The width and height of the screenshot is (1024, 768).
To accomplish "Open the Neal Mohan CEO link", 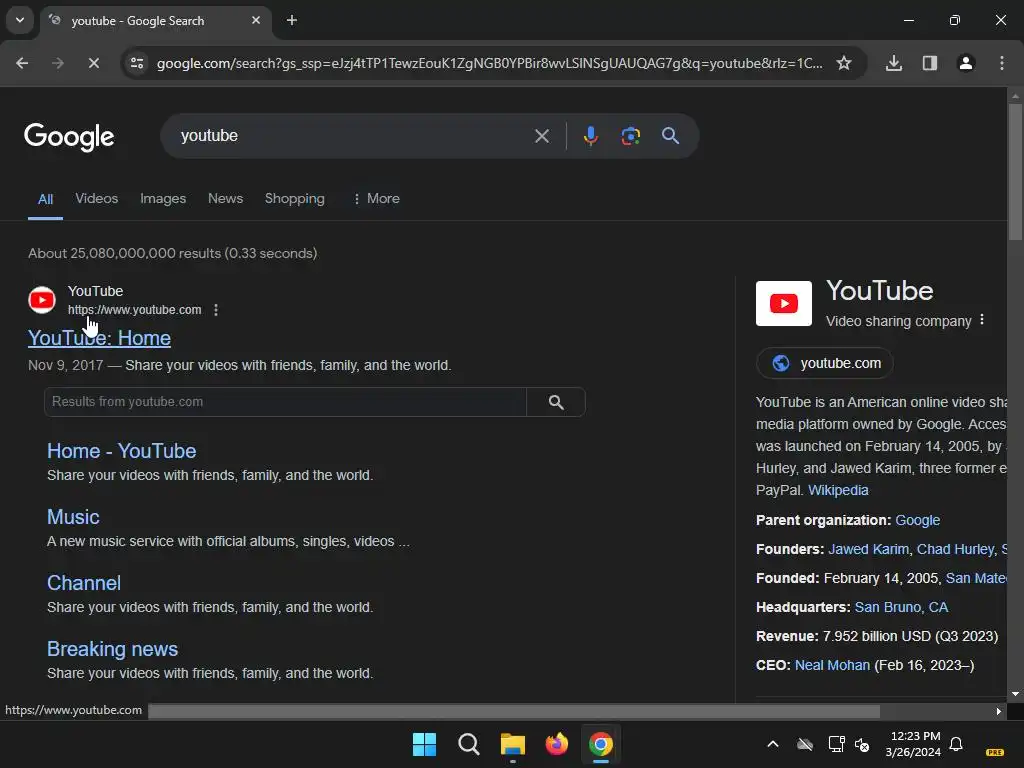I will click(832, 665).
